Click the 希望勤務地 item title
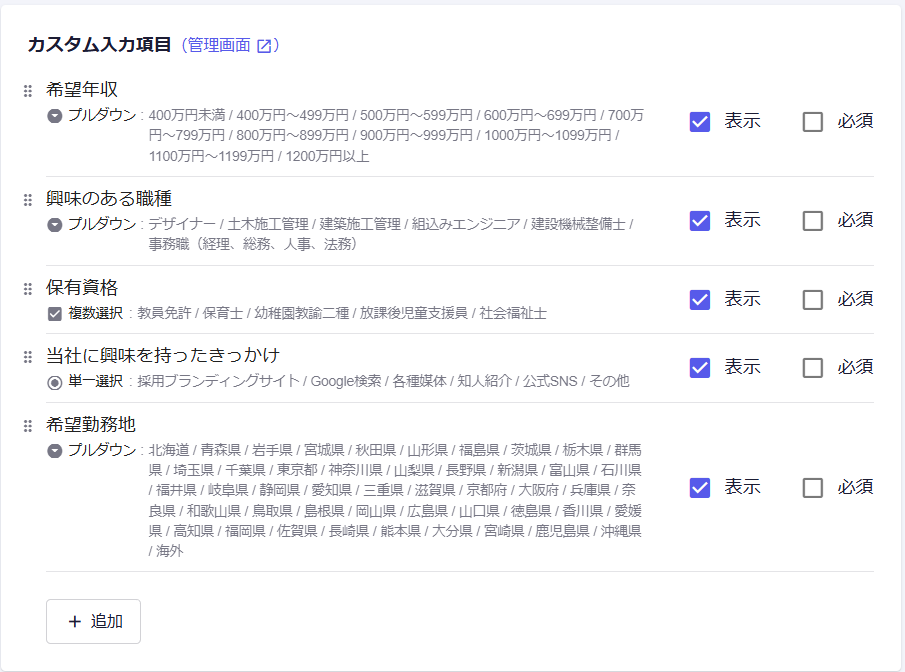The image size is (905, 672). click(91, 425)
